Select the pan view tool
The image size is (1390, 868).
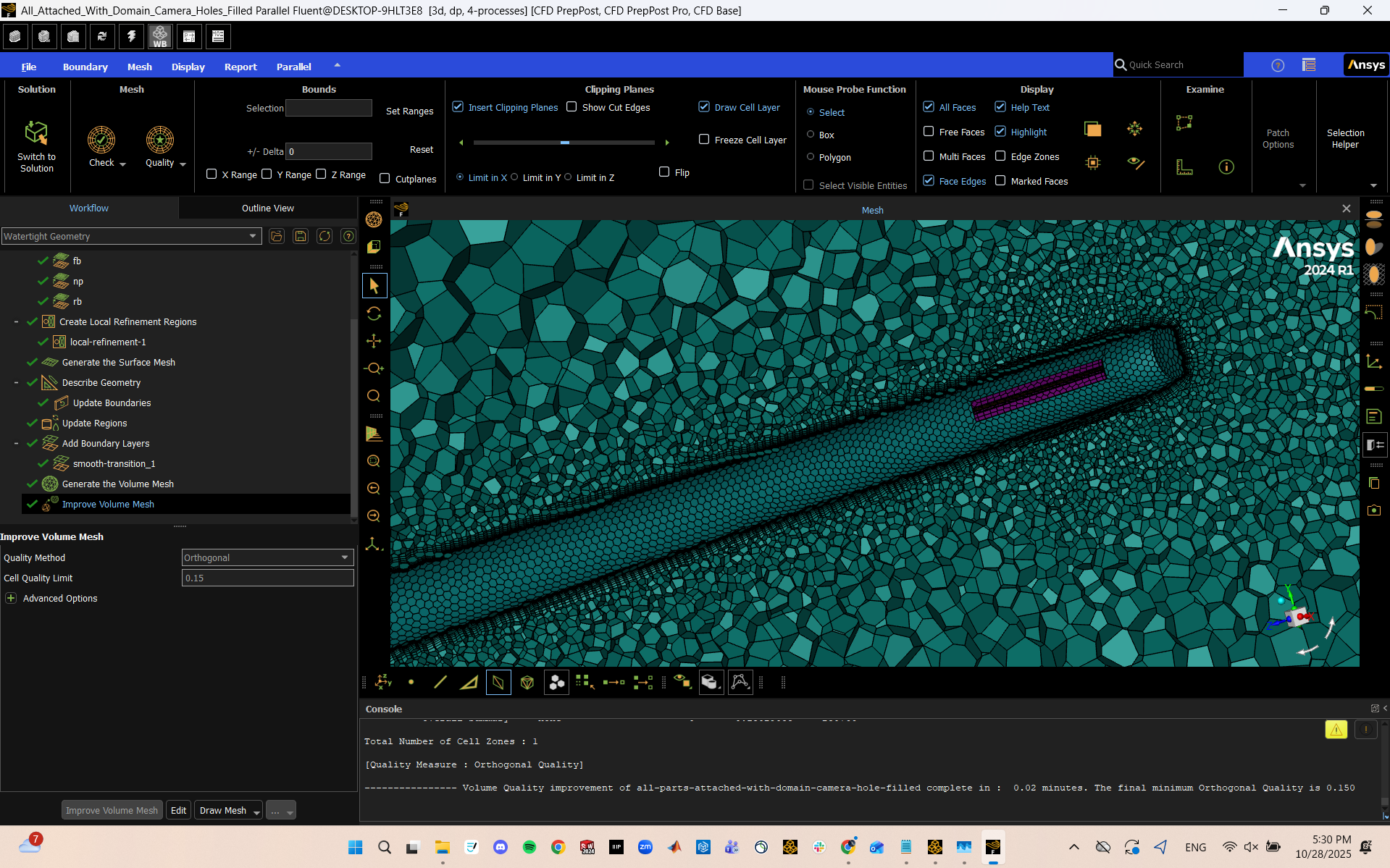pos(374,341)
